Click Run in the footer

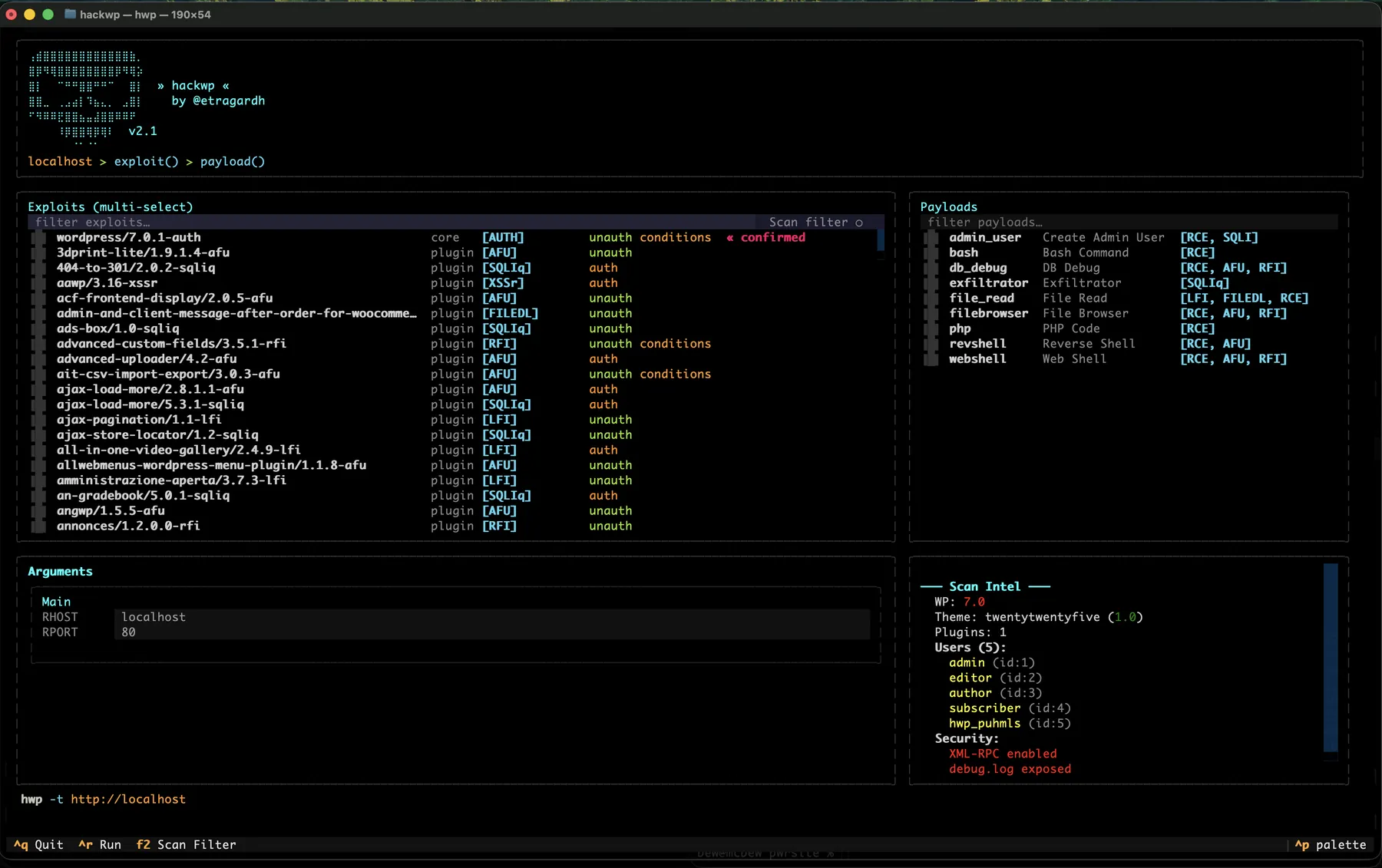[100, 845]
